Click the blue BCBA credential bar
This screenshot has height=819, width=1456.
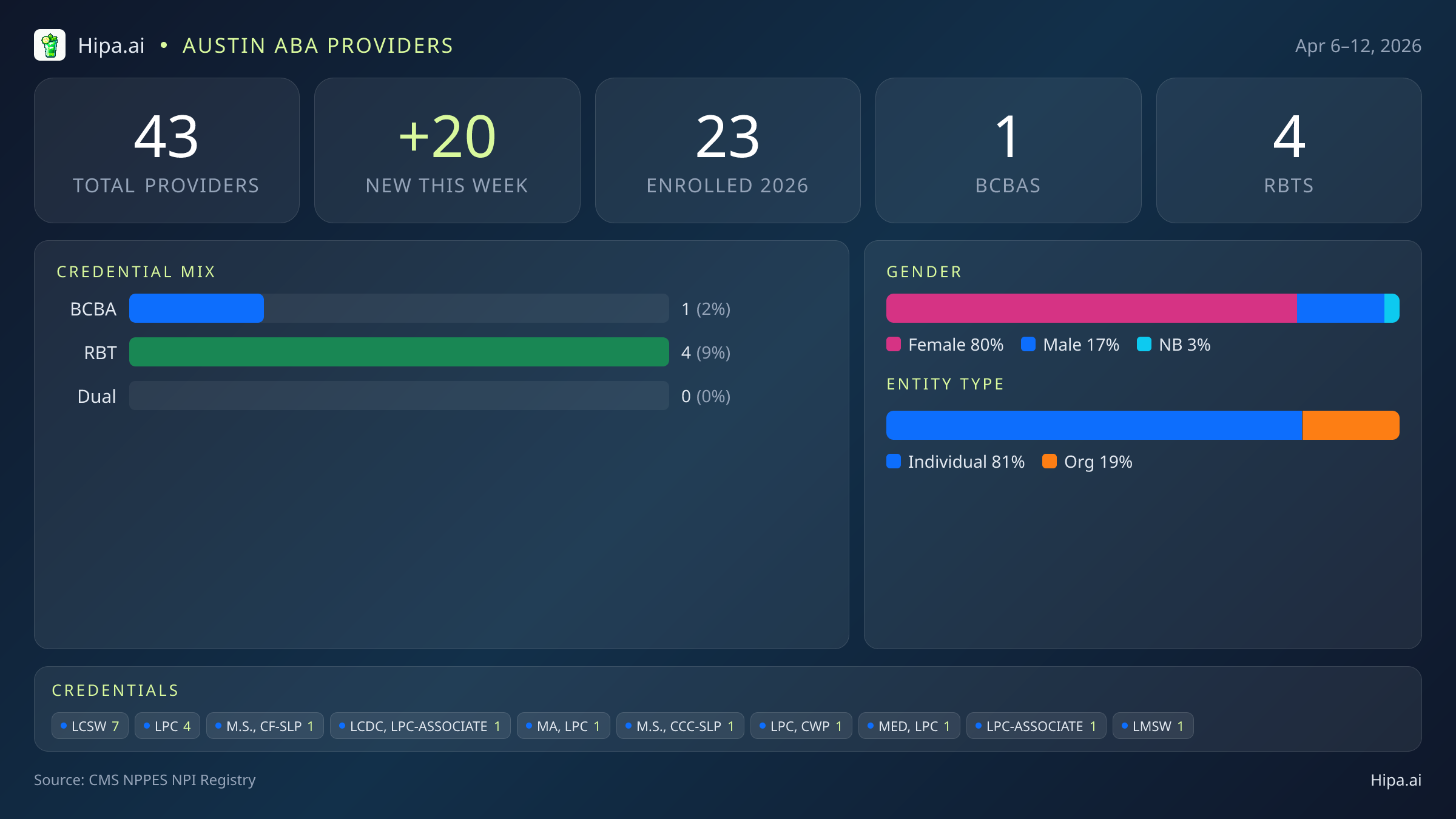[197, 309]
